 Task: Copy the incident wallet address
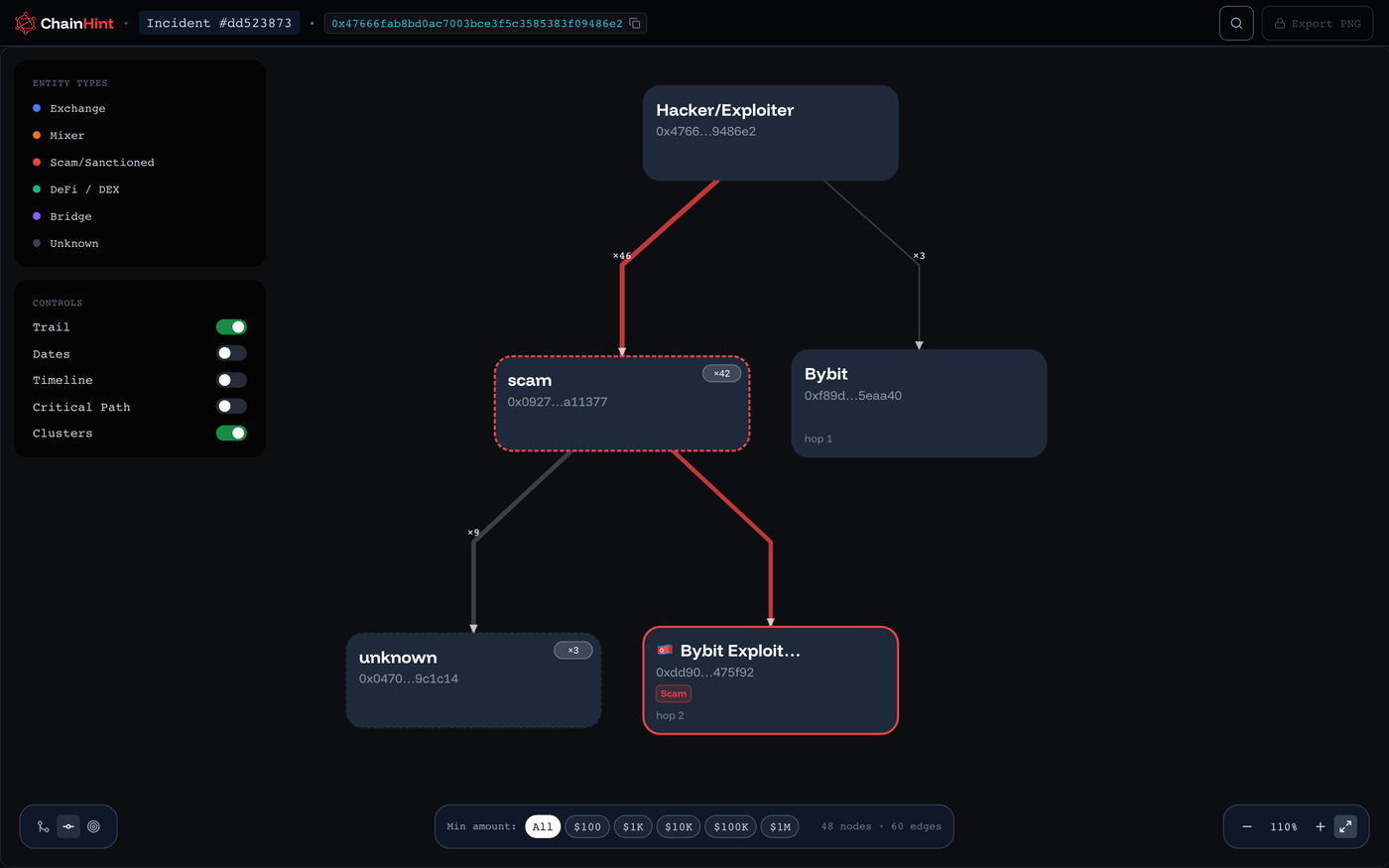coord(635,23)
